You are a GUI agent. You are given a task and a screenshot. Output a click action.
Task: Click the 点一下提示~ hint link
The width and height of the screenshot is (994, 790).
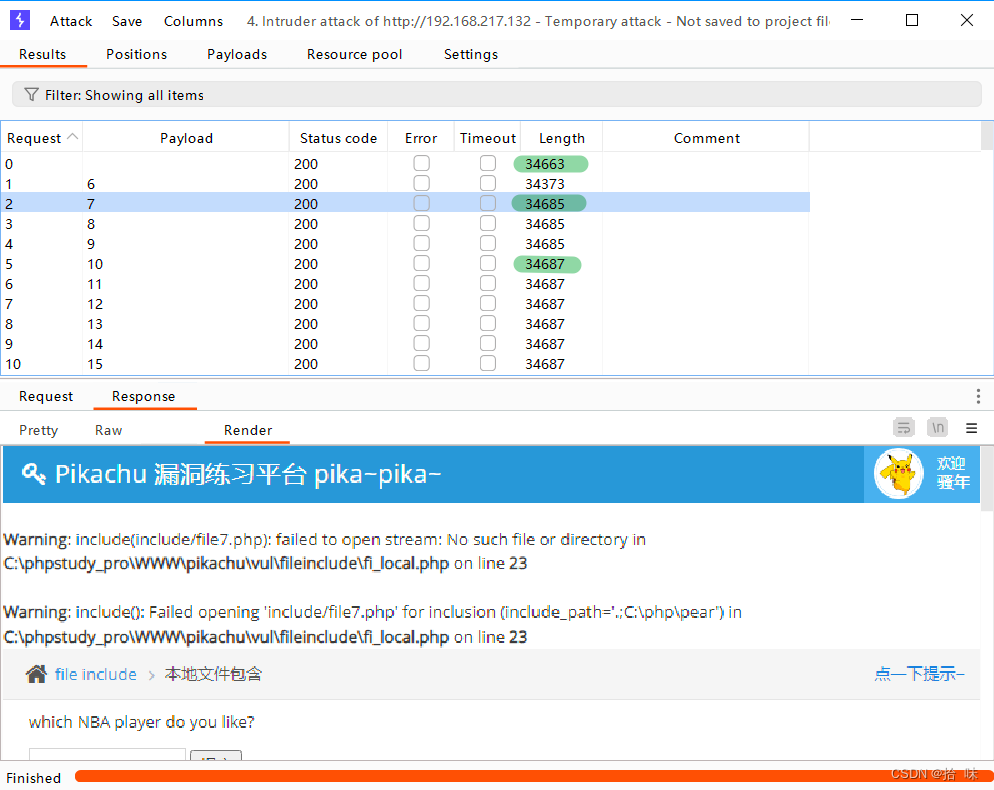918,674
